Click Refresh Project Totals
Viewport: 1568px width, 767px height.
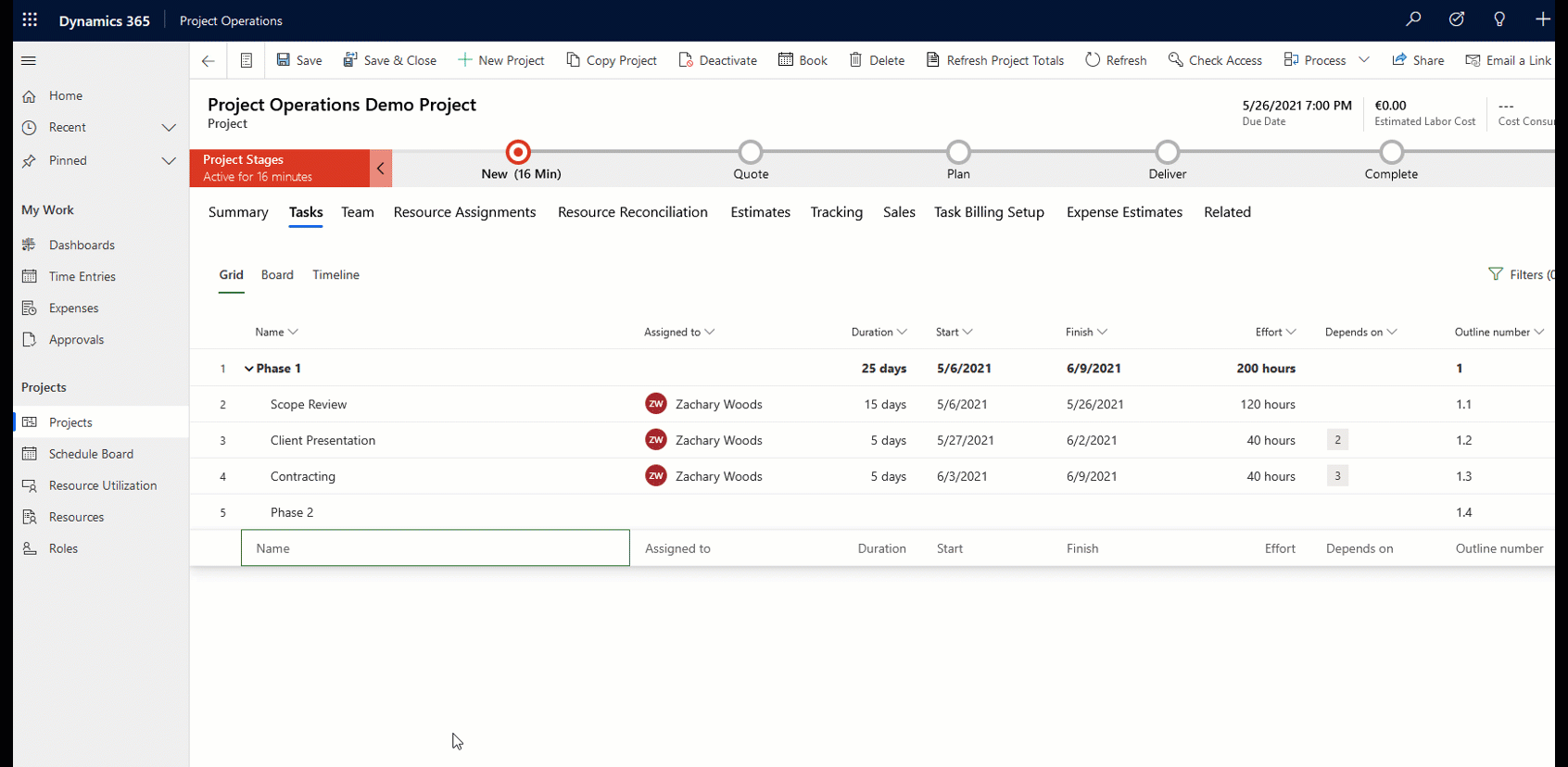pyautogui.click(x=995, y=60)
